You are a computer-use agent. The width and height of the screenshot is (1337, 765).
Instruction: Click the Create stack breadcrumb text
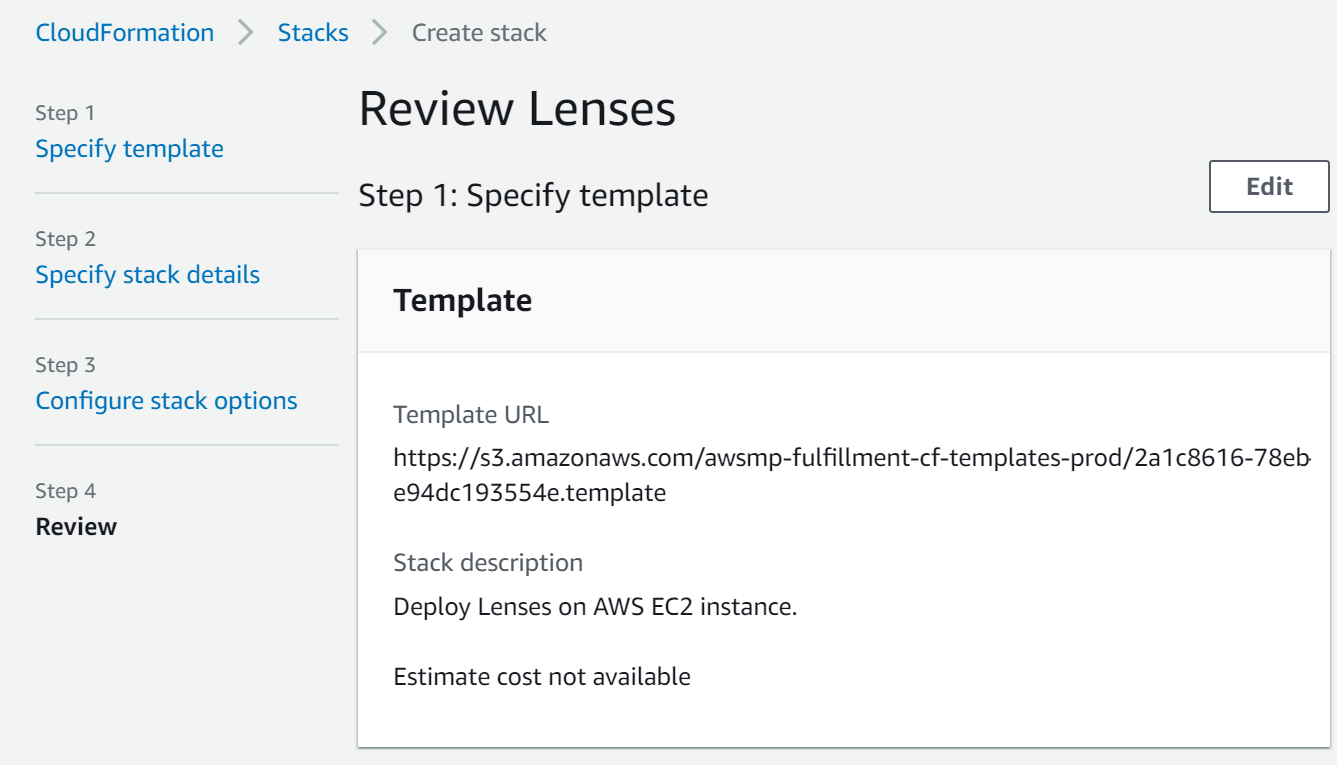click(x=479, y=32)
